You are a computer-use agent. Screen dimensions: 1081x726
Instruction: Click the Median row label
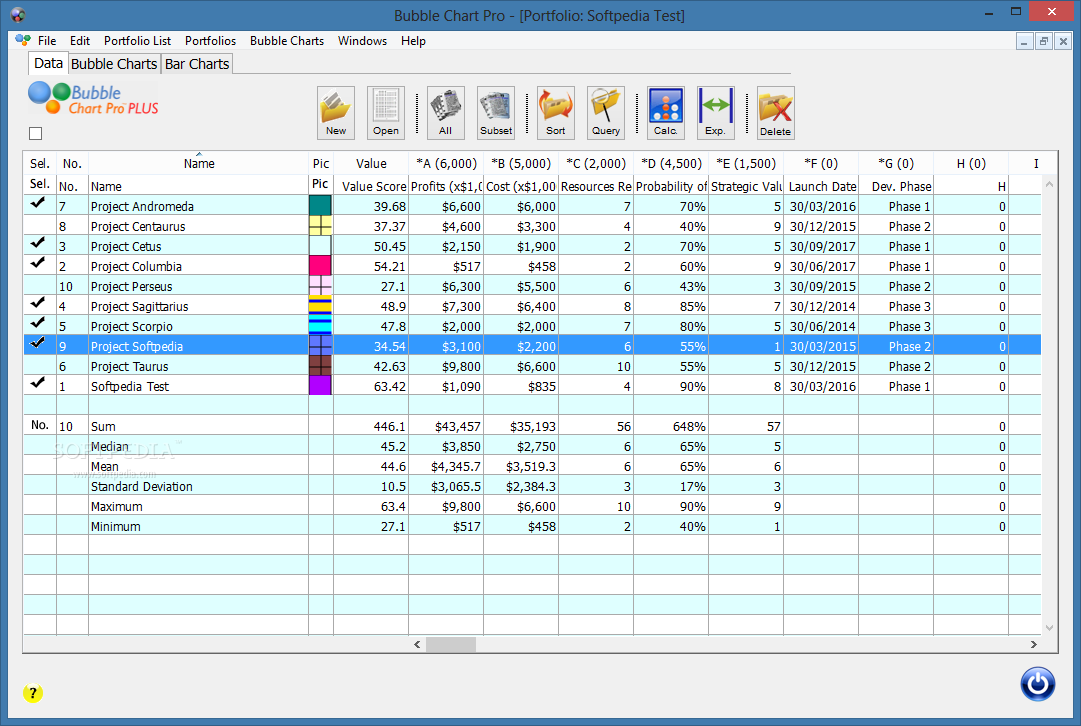coord(110,447)
